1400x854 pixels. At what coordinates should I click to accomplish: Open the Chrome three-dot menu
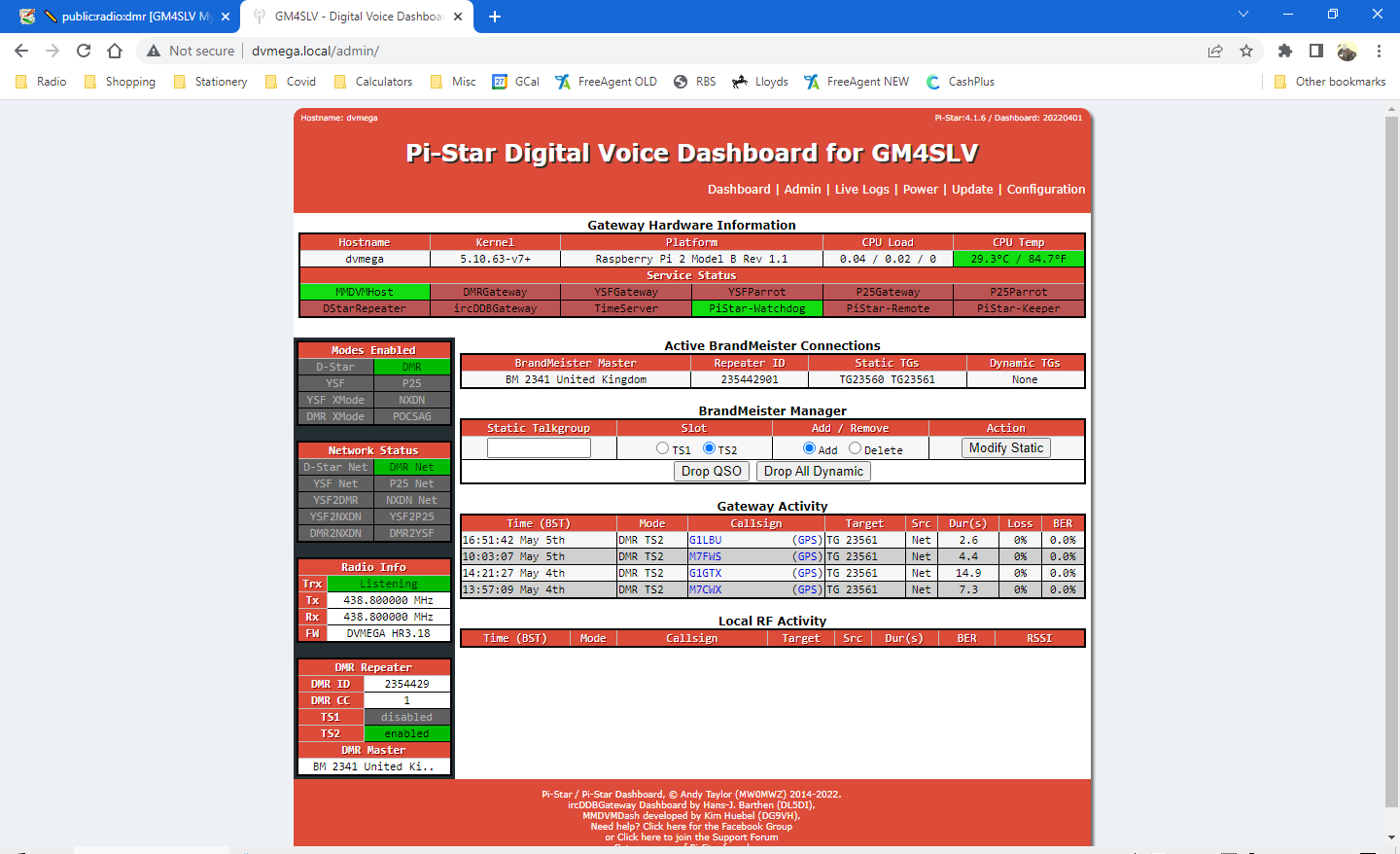tap(1380, 50)
